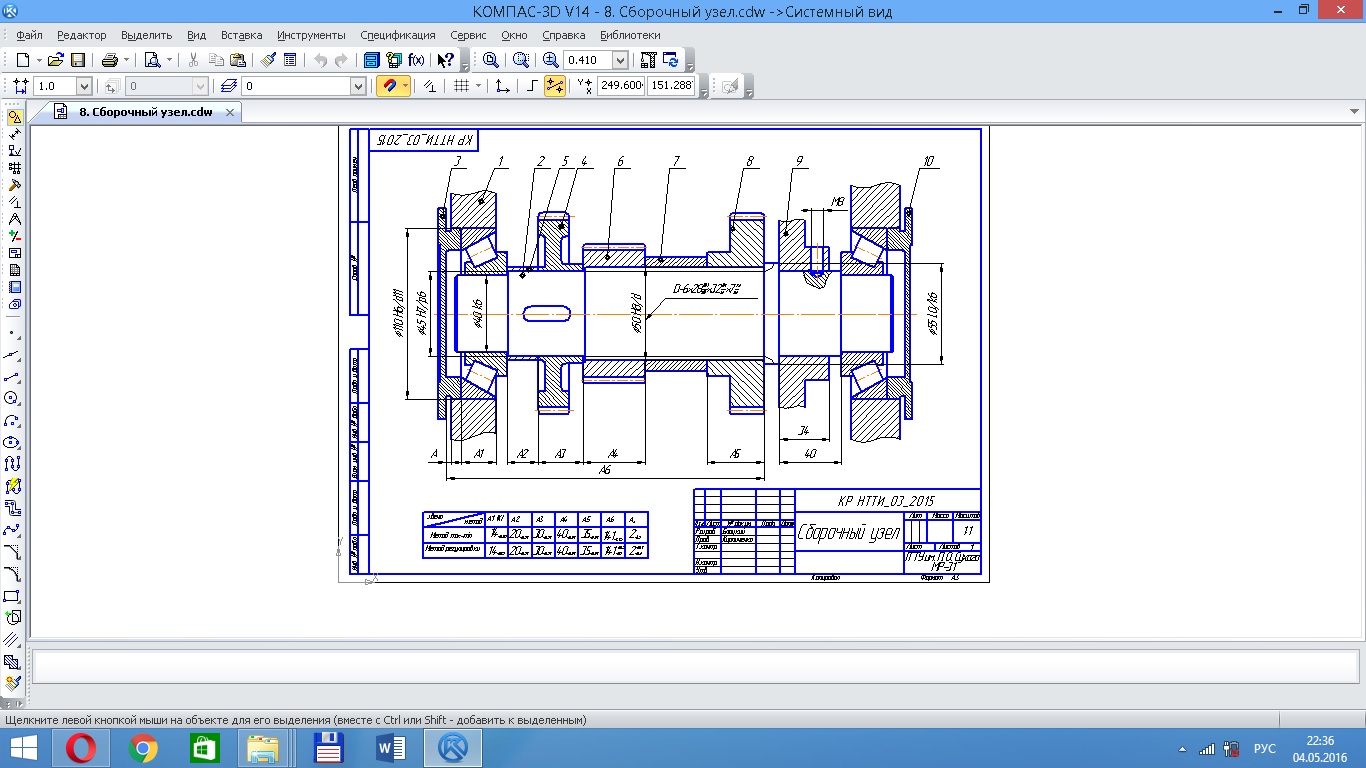Image resolution: width=1366 pixels, height=768 pixels.
Task: Toggle the Rounding button
Action: click(554, 87)
